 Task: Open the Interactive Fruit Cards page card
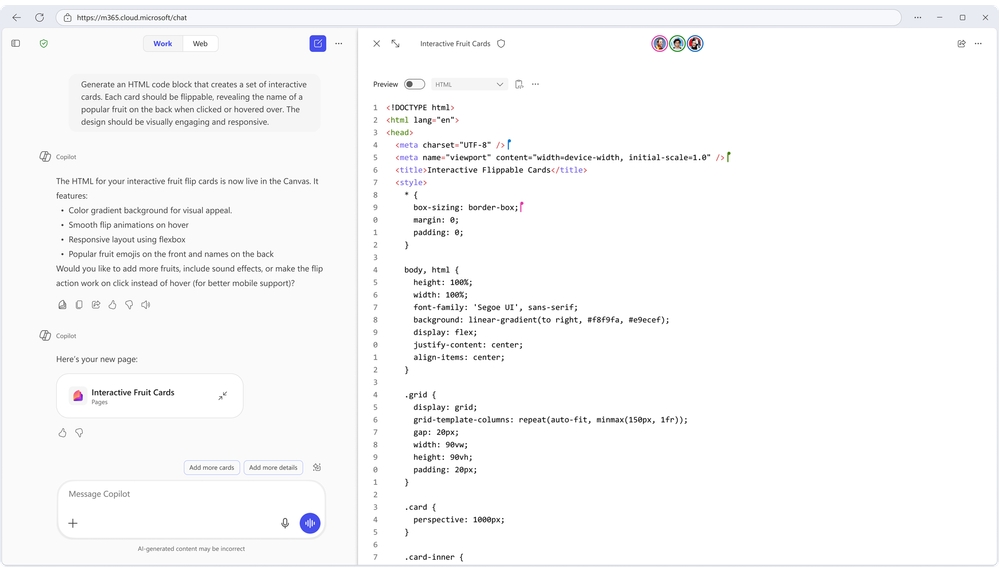click(150, 396)
